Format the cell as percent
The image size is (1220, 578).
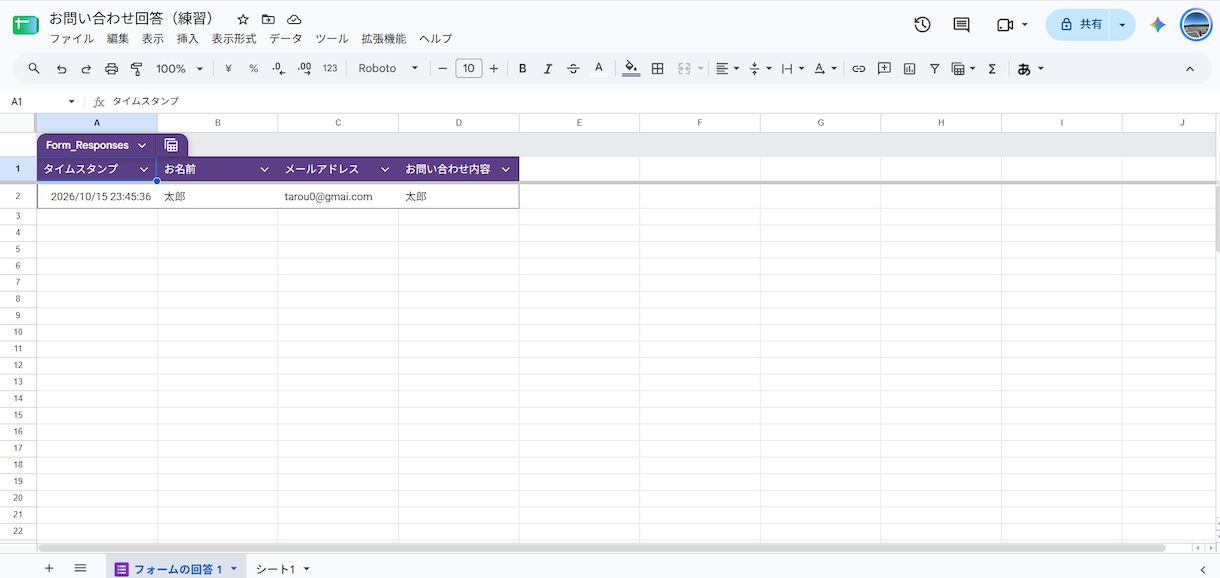click(253, 69)
